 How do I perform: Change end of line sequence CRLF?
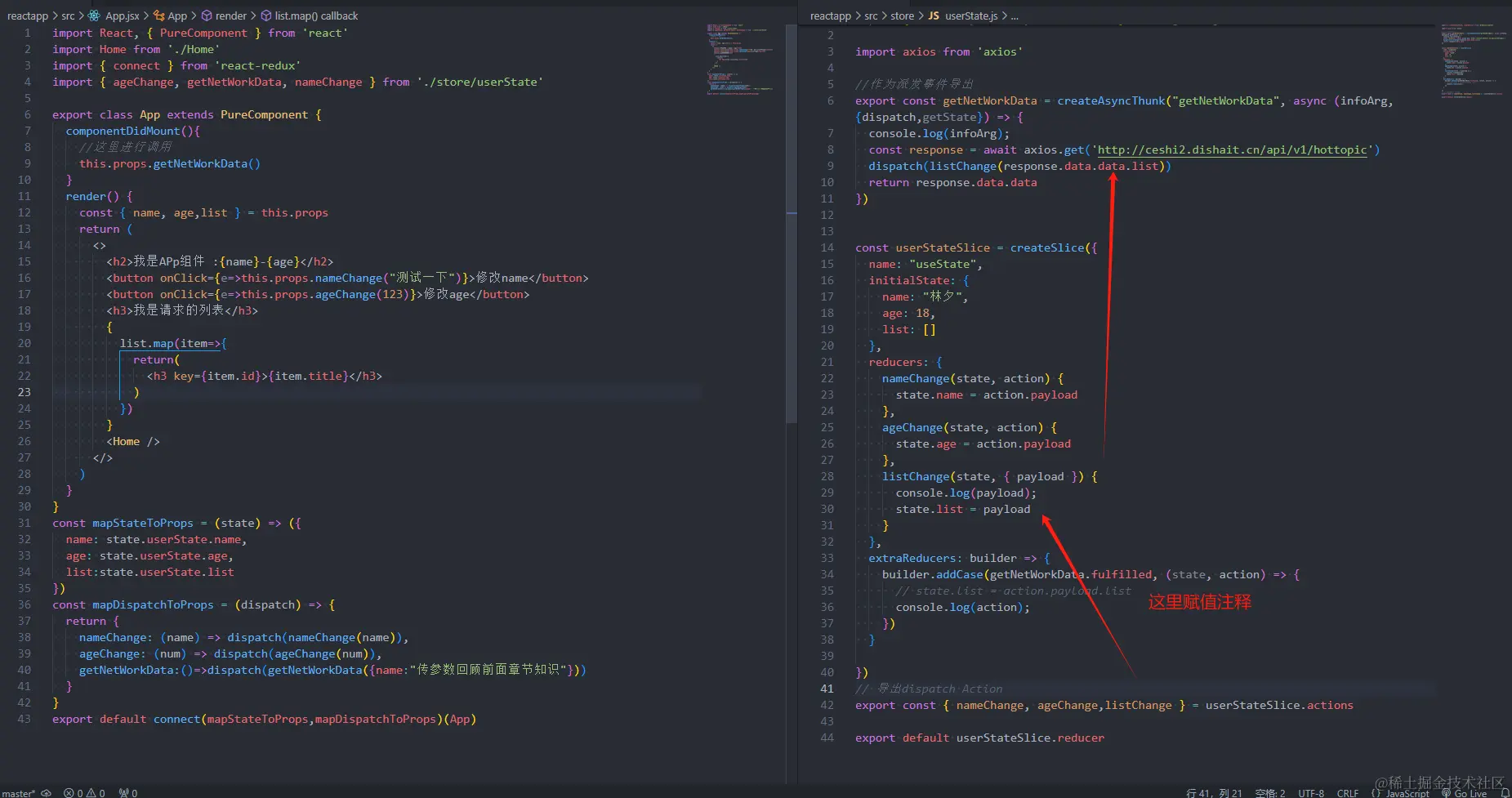(x=1348, y=793)
